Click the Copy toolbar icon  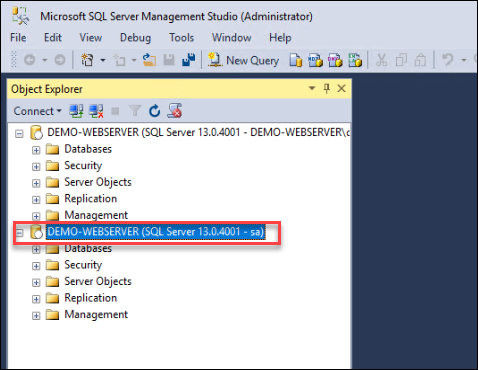(x=401, y=60)
